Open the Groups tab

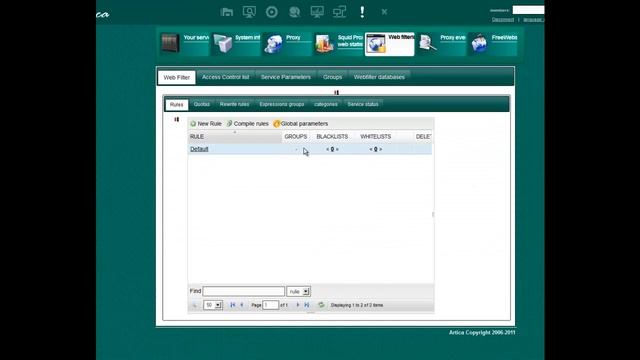click(332, 77)
